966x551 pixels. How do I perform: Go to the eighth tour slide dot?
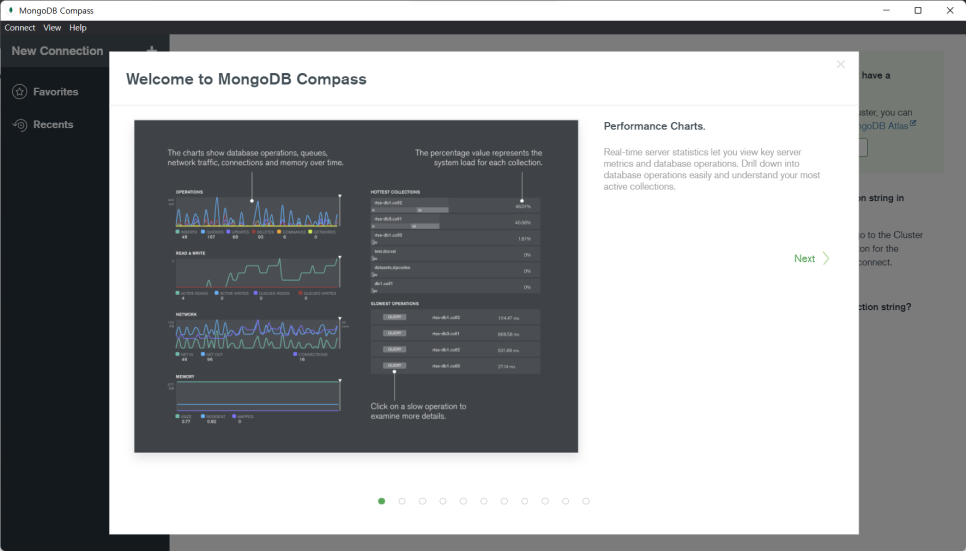pyautogui.click(x=524, y=501)
